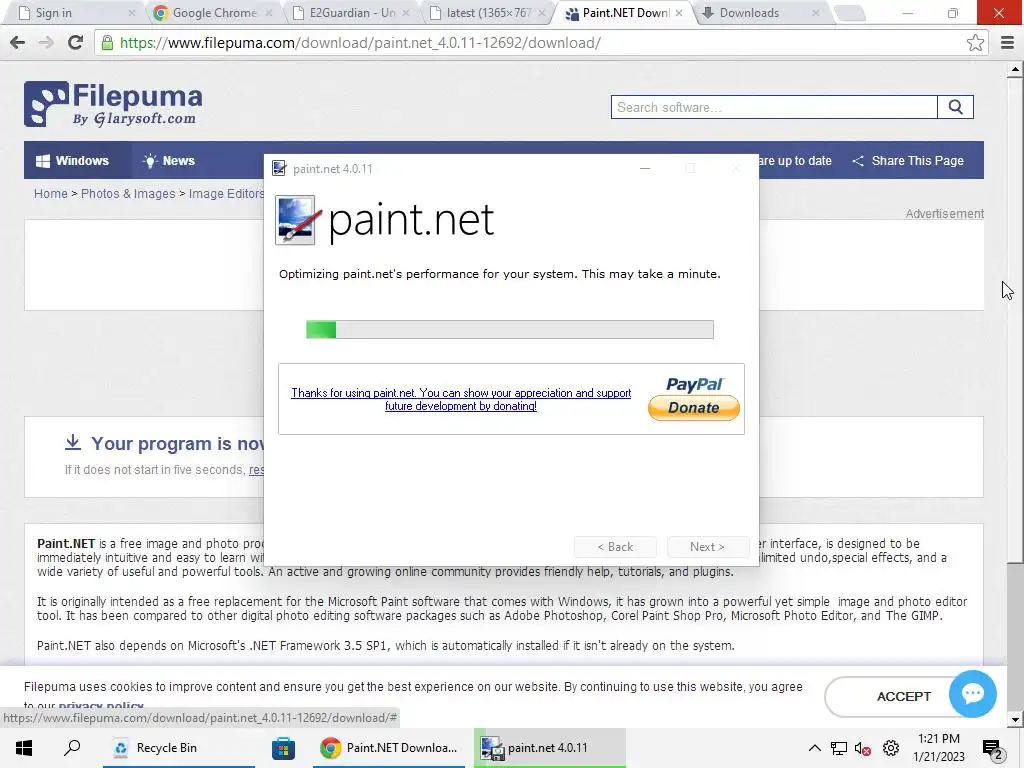Switch to the Google Chrome tab
Image resolution: width=1024 pixels, height=768 pixels.
[213, 13]
